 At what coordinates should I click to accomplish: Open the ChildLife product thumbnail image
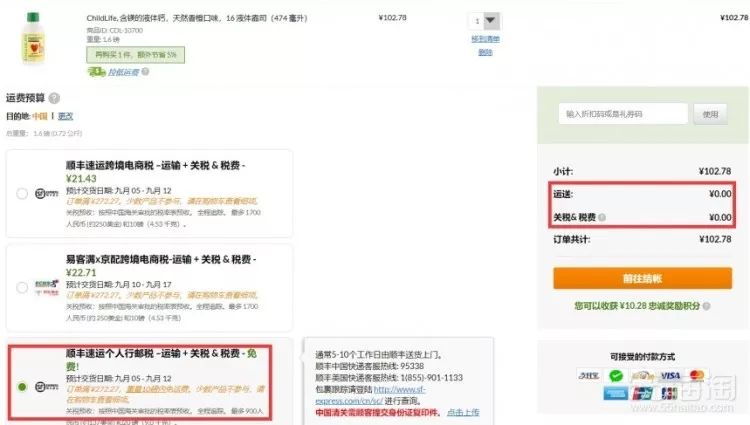coord(33,38)
